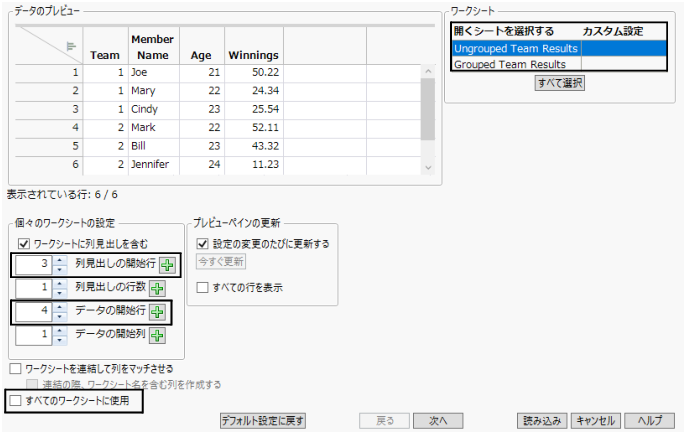Image resolution: width=686 pixels, height=434 pixels.
Task: Select the Mark cell in preview
Action: point(154,128)
